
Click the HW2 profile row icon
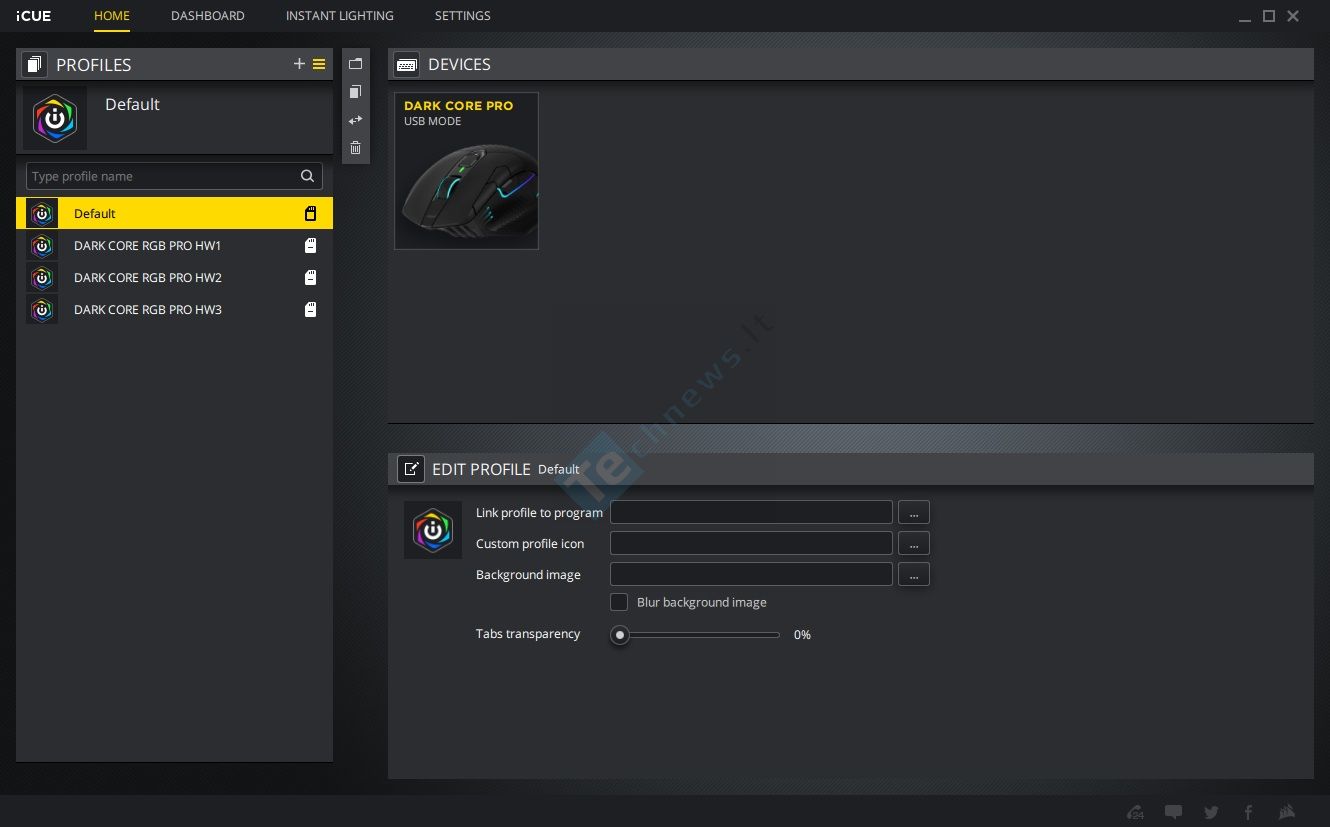pyautogui.click(x=42, y=277)
